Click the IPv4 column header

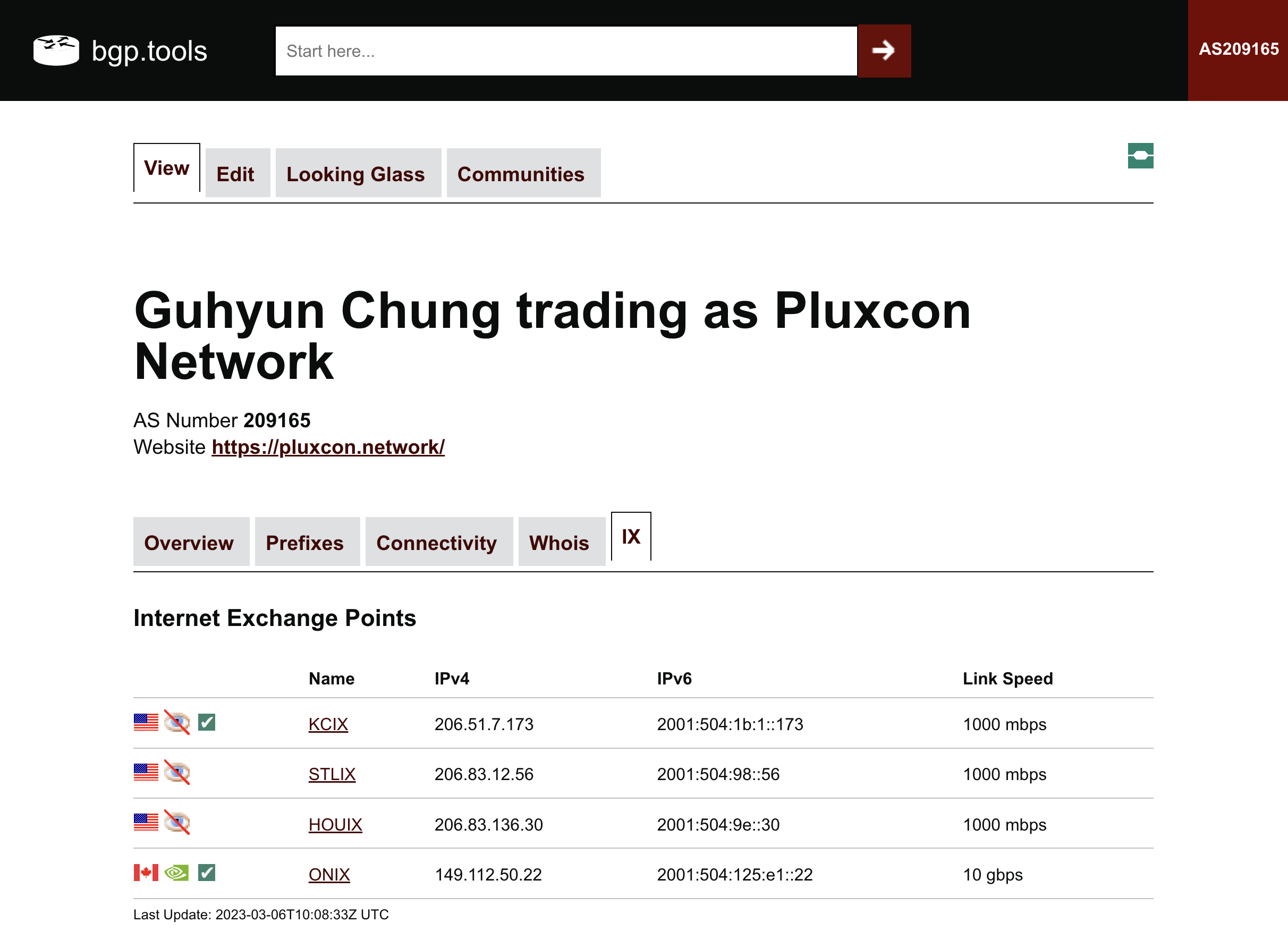452,679
